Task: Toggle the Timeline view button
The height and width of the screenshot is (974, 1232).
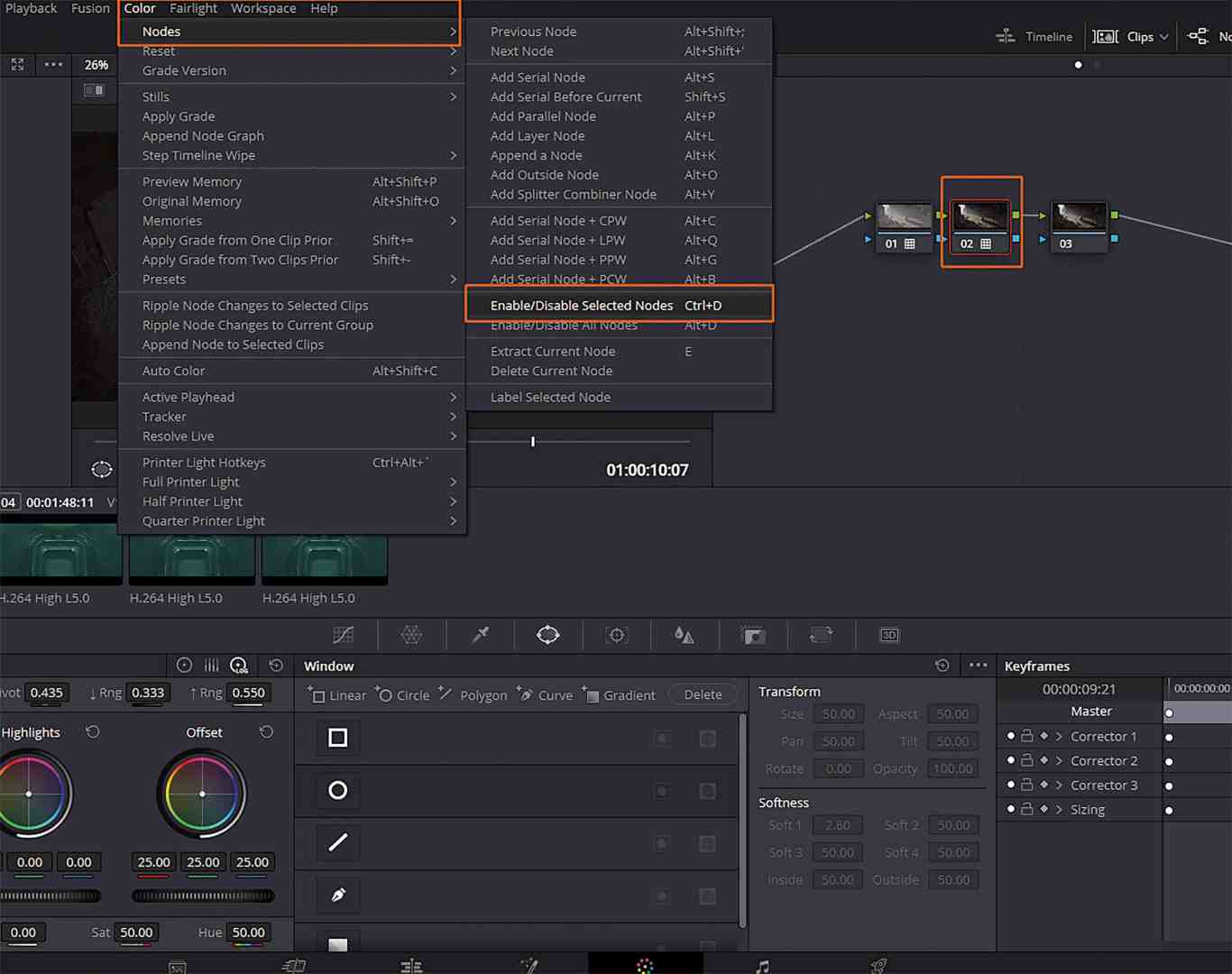Action: (x=1034, y=36)
